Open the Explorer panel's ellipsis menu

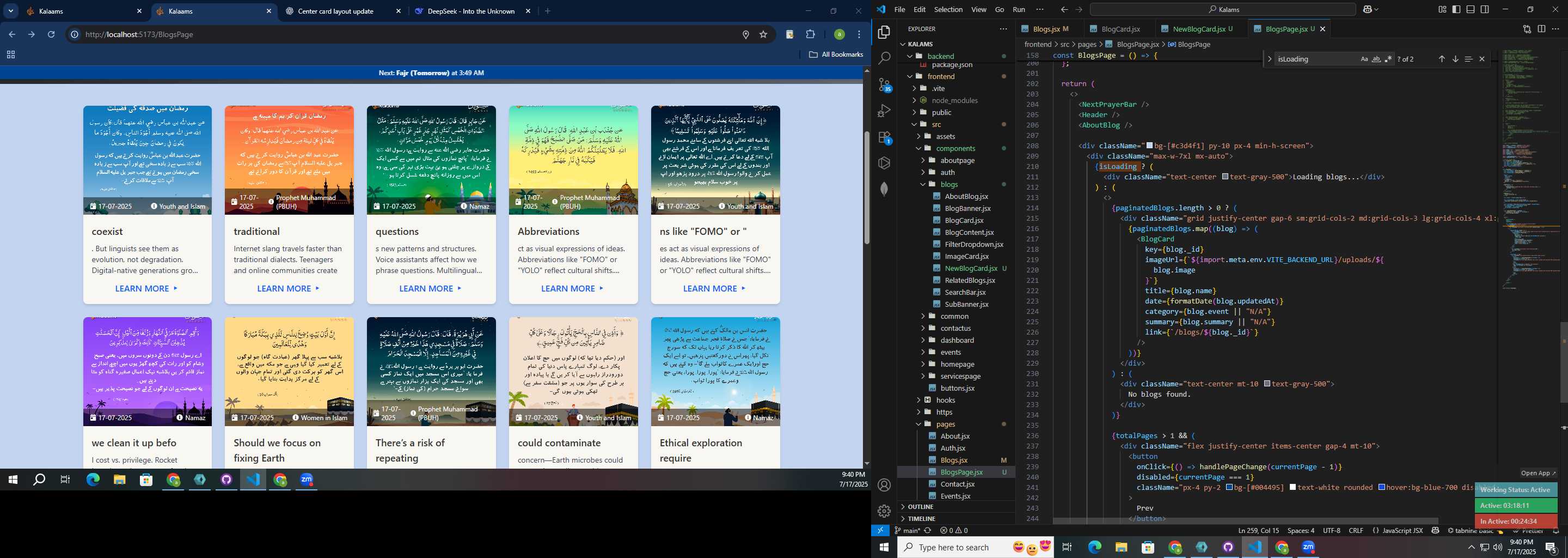point(1003,29)
